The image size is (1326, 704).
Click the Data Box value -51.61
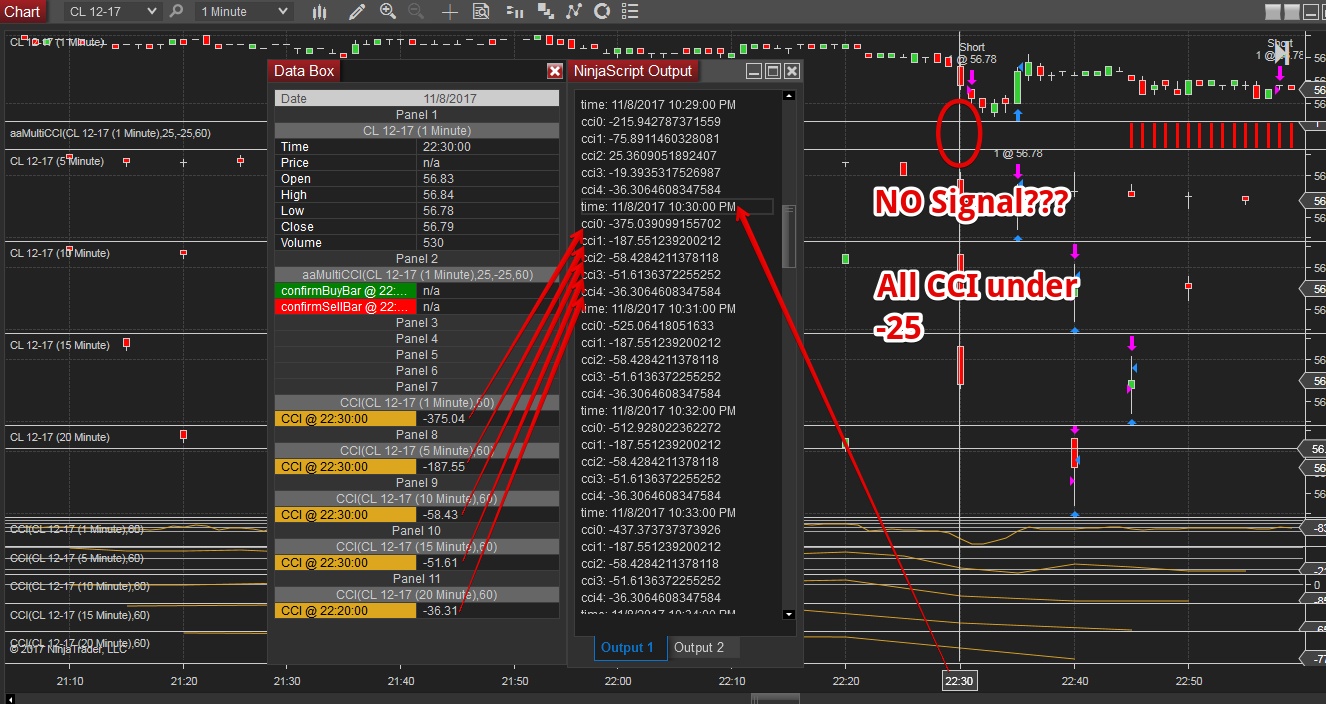440,562
